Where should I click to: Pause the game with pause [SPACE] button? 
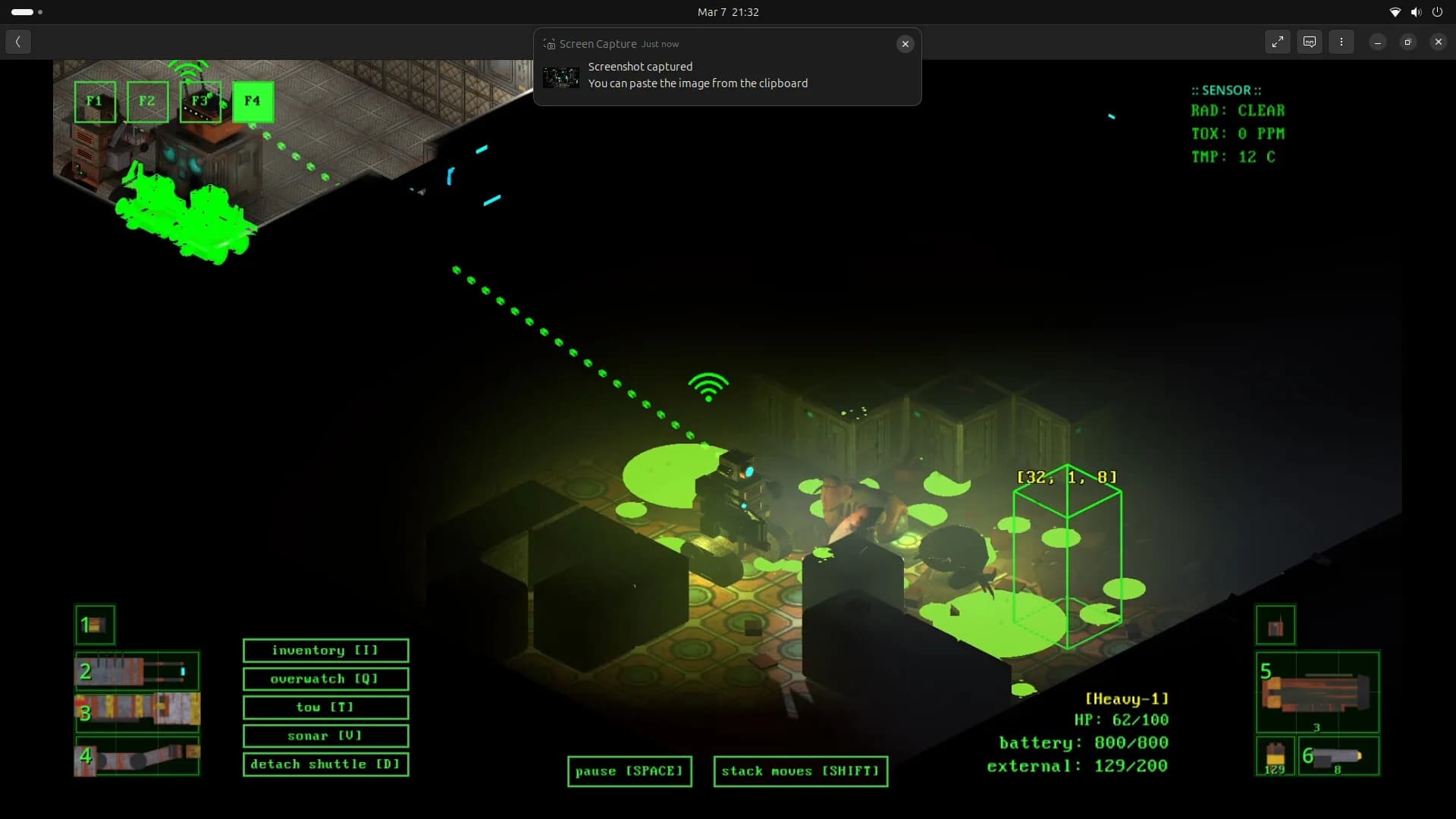point(629,771)
